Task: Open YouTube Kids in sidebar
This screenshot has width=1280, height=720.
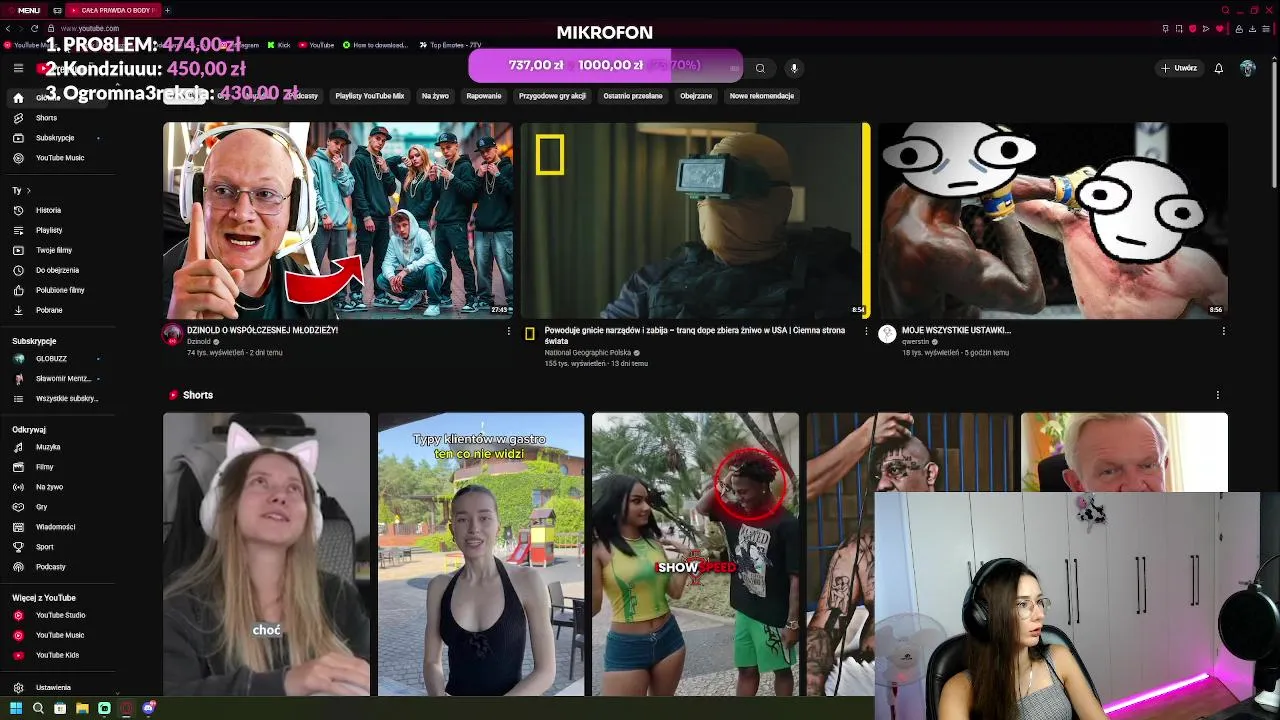Action: pyautogui.click(x=56, y=655)
